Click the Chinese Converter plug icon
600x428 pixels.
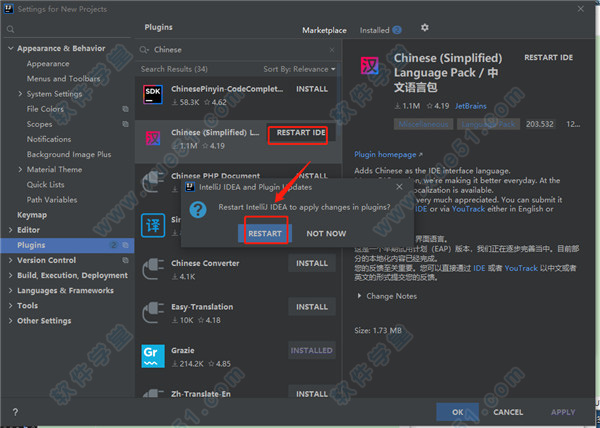(154, 269)
